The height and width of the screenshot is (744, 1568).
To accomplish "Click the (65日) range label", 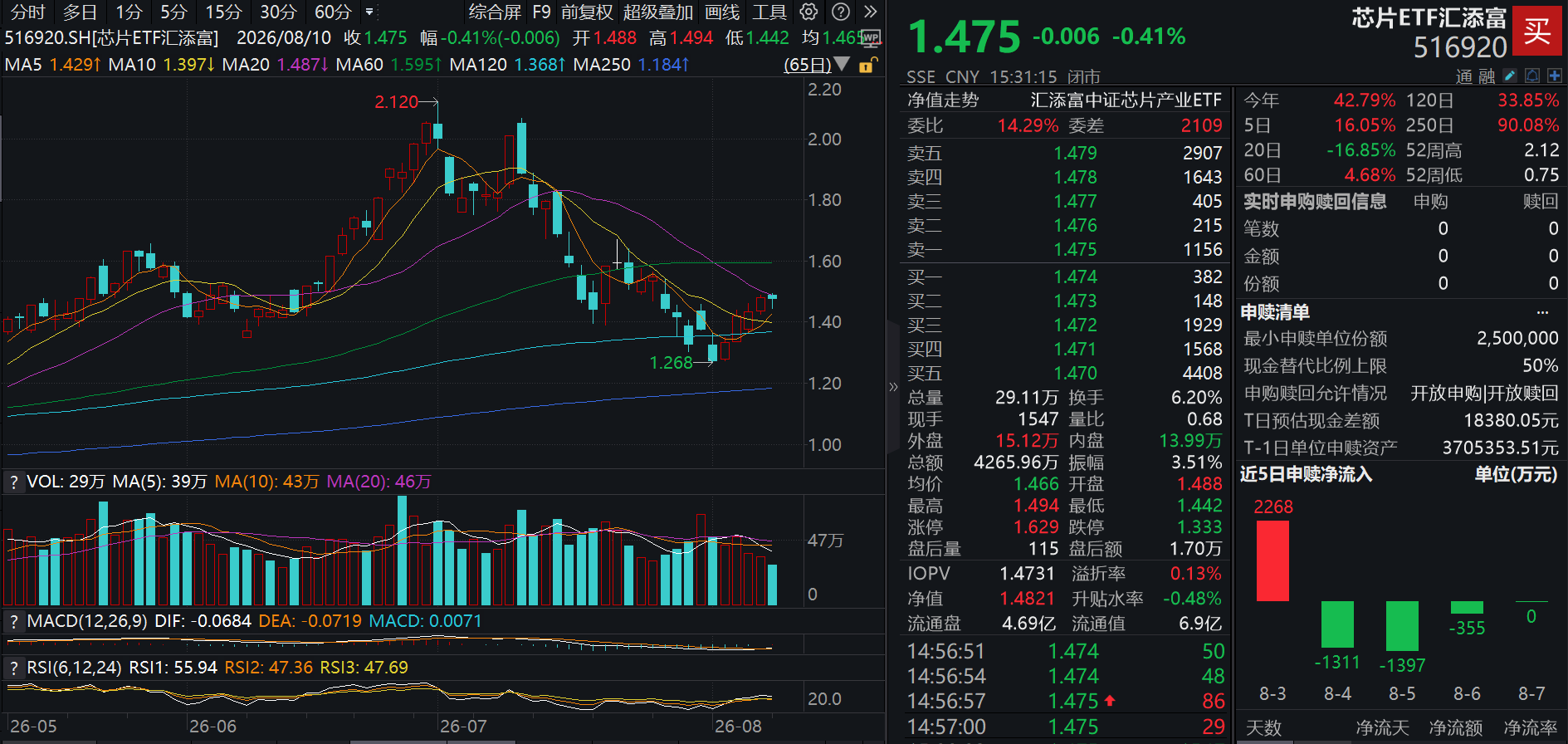I will [808, 65].
